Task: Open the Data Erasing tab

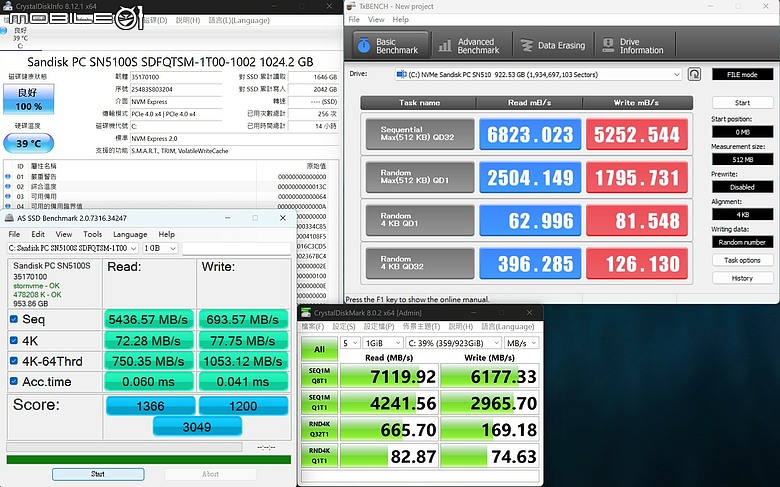Action: click(552, 45)
